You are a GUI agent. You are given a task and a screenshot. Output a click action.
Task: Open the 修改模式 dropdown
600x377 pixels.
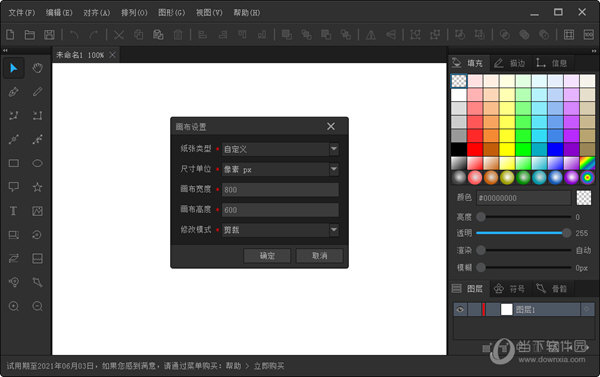[x=334, y=230]
